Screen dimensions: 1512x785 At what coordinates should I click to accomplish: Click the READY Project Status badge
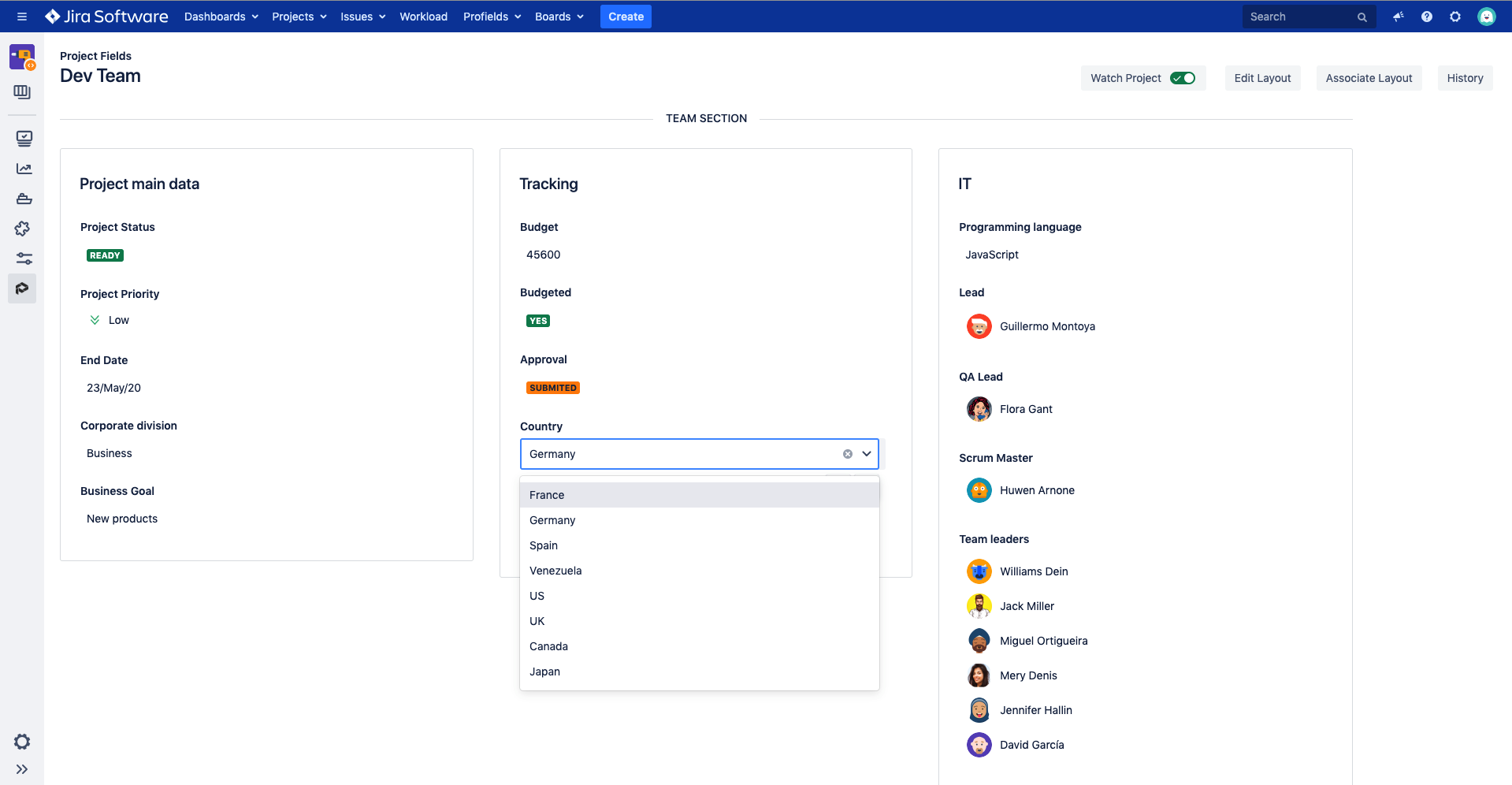[x=104, y=255]
